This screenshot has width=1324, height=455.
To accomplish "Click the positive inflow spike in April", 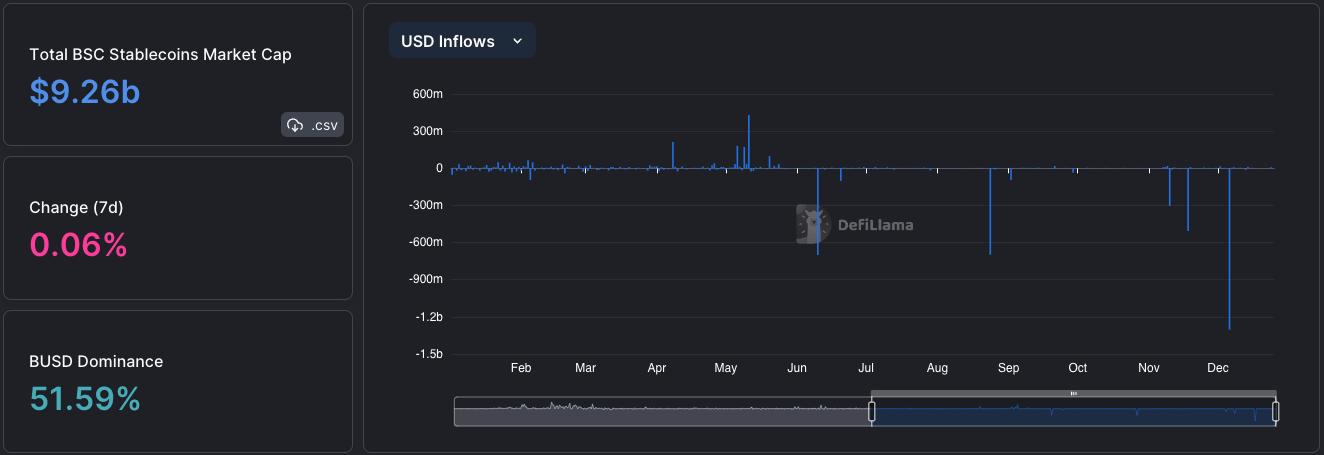I will [673, 155].
